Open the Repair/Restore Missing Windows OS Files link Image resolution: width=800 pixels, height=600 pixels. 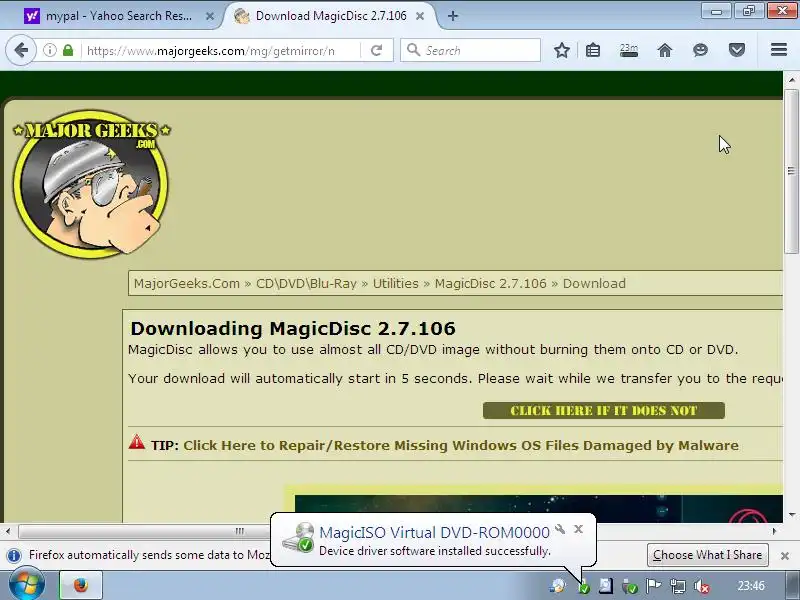461,445
